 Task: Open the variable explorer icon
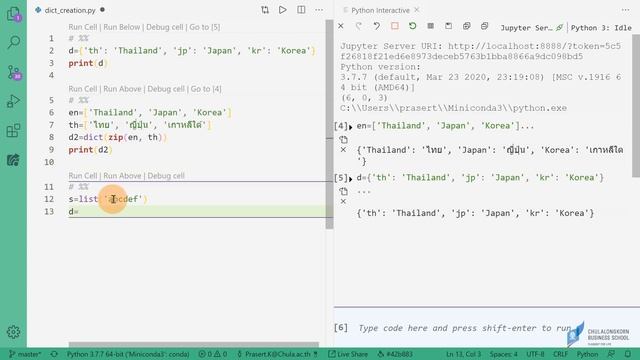[431, 26]
